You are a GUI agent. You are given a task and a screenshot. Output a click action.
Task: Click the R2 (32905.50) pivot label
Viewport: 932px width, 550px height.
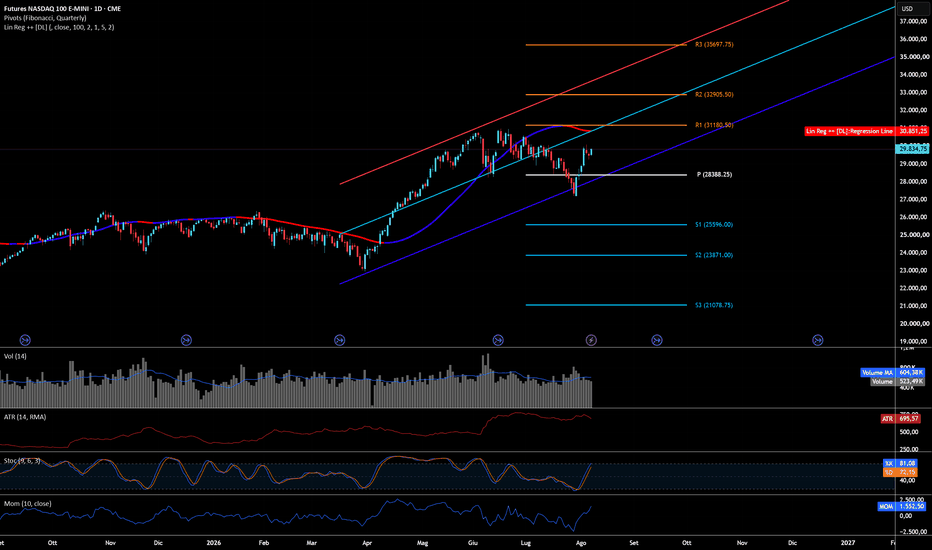pos(714,95)
